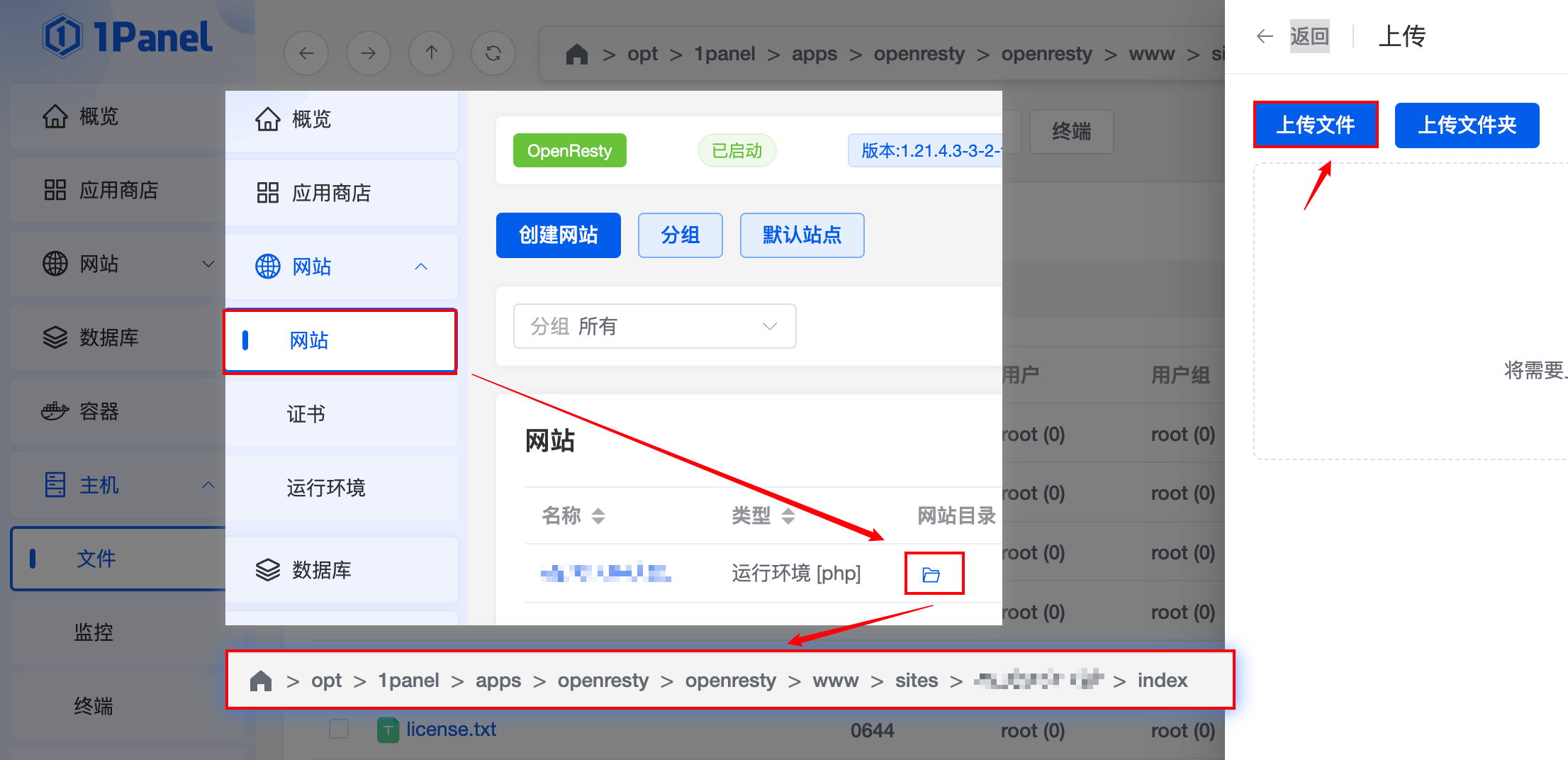This screenshot has height=760, width=1568.
Task: Expand the dimmed sidebar 网站 chevron
Action: 208,264
